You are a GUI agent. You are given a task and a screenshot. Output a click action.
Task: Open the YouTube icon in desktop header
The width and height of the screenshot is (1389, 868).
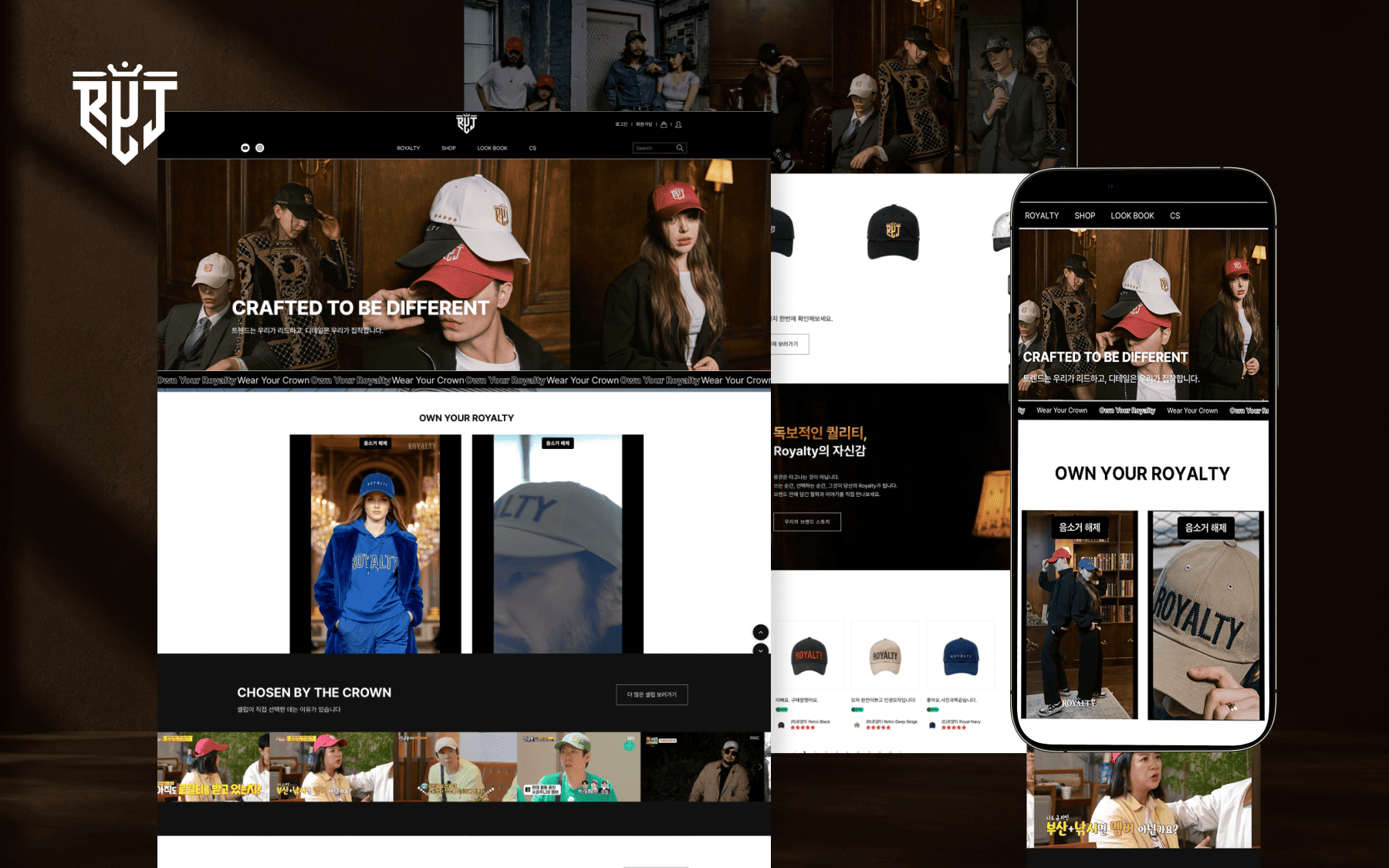[x=245, y=148]
